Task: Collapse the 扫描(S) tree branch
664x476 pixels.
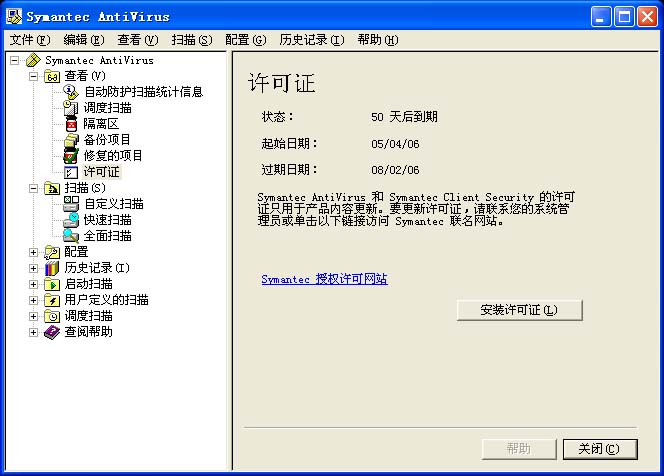Action: click(33, 188)
